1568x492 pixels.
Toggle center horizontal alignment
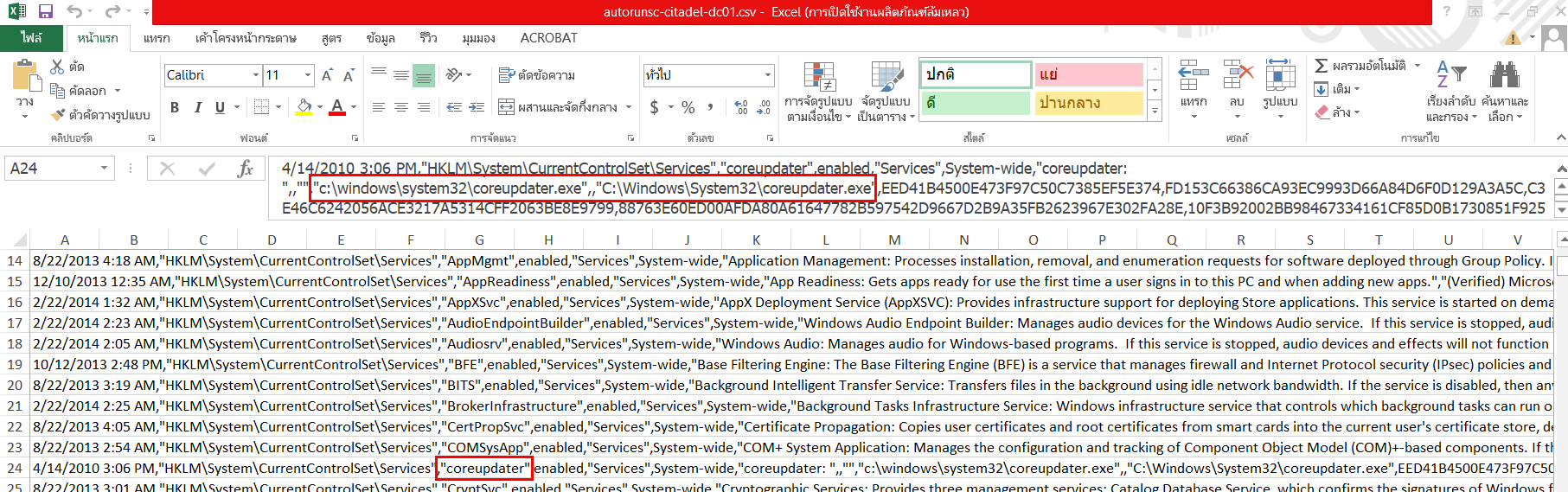400,107
